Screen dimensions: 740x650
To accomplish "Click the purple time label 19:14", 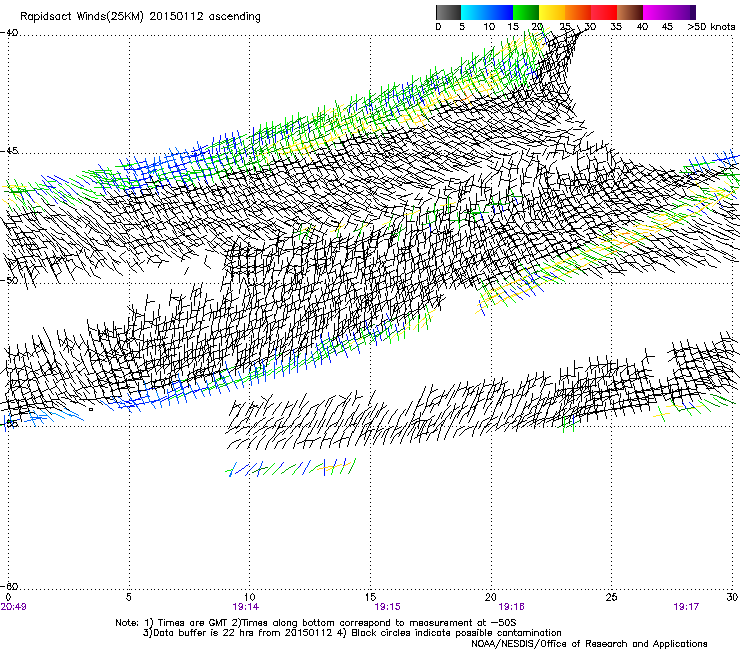I will [x=245, y=607].
